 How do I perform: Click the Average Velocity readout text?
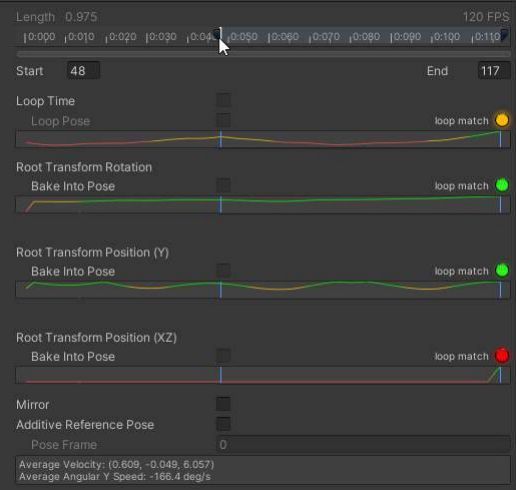pos(117,464)
